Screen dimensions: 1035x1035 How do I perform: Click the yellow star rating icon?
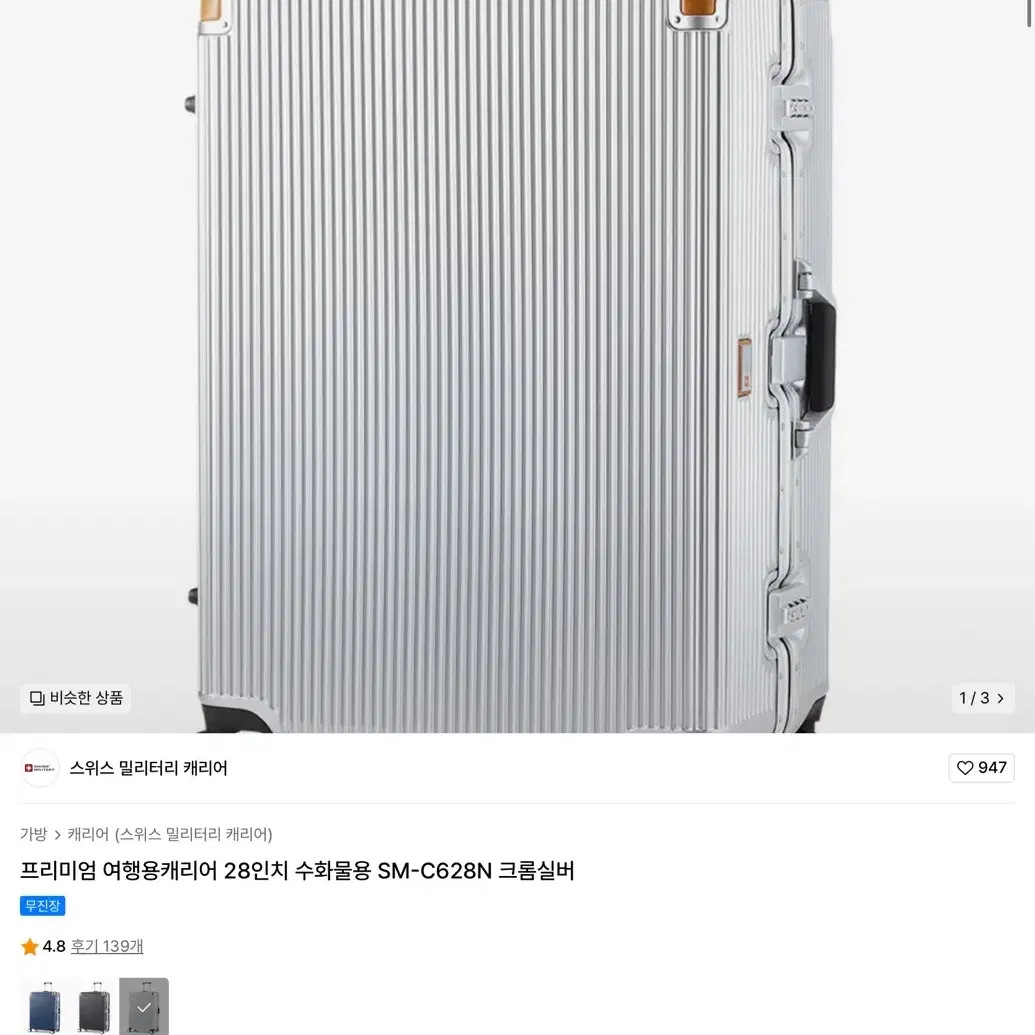tap(30, 947)
